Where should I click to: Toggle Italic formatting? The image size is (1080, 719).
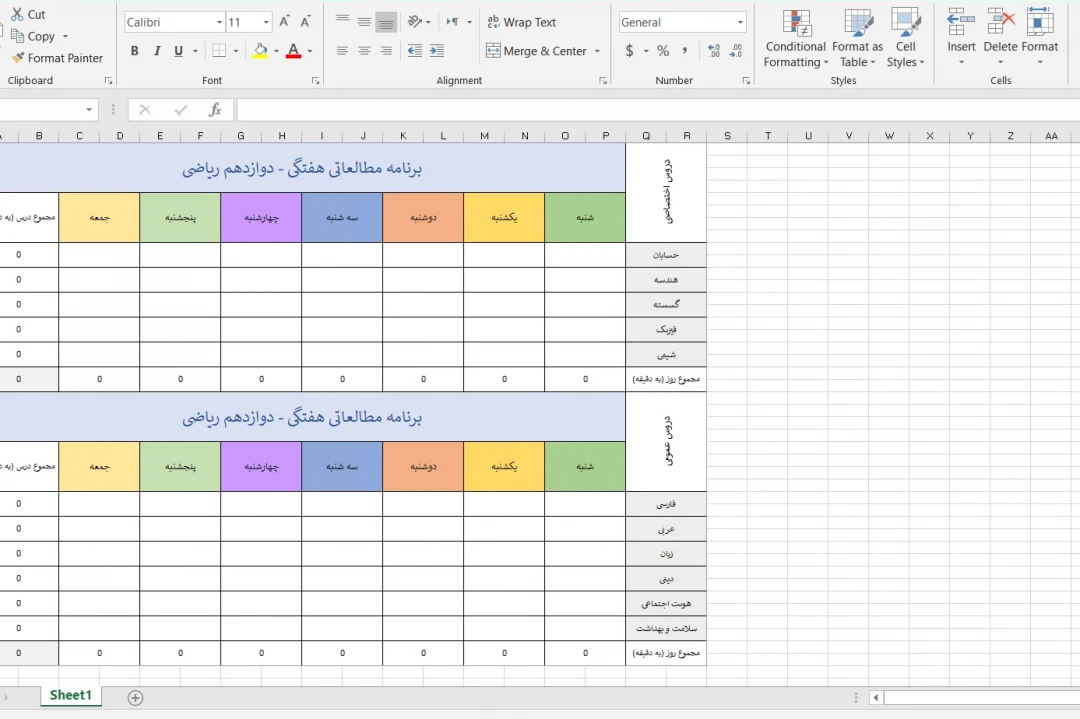(x=157, y=51)
